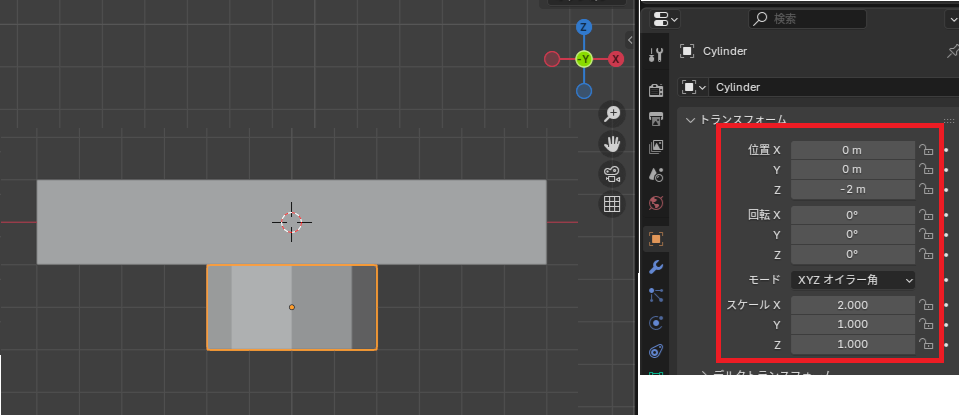Toggle lock on Rotation Z
Screen dimensions: 959x415
927,254
